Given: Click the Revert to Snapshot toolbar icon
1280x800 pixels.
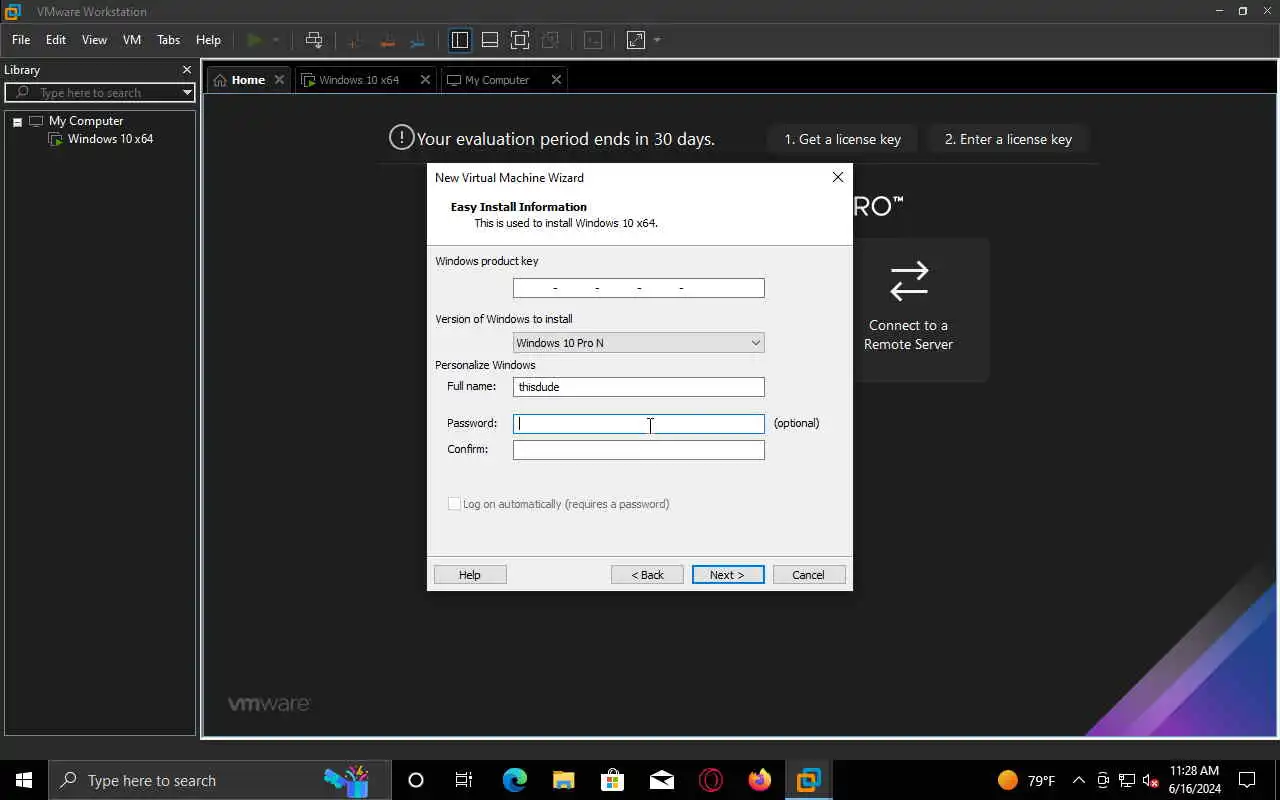Looking at the screenshot, I should [x=388, y=40].
